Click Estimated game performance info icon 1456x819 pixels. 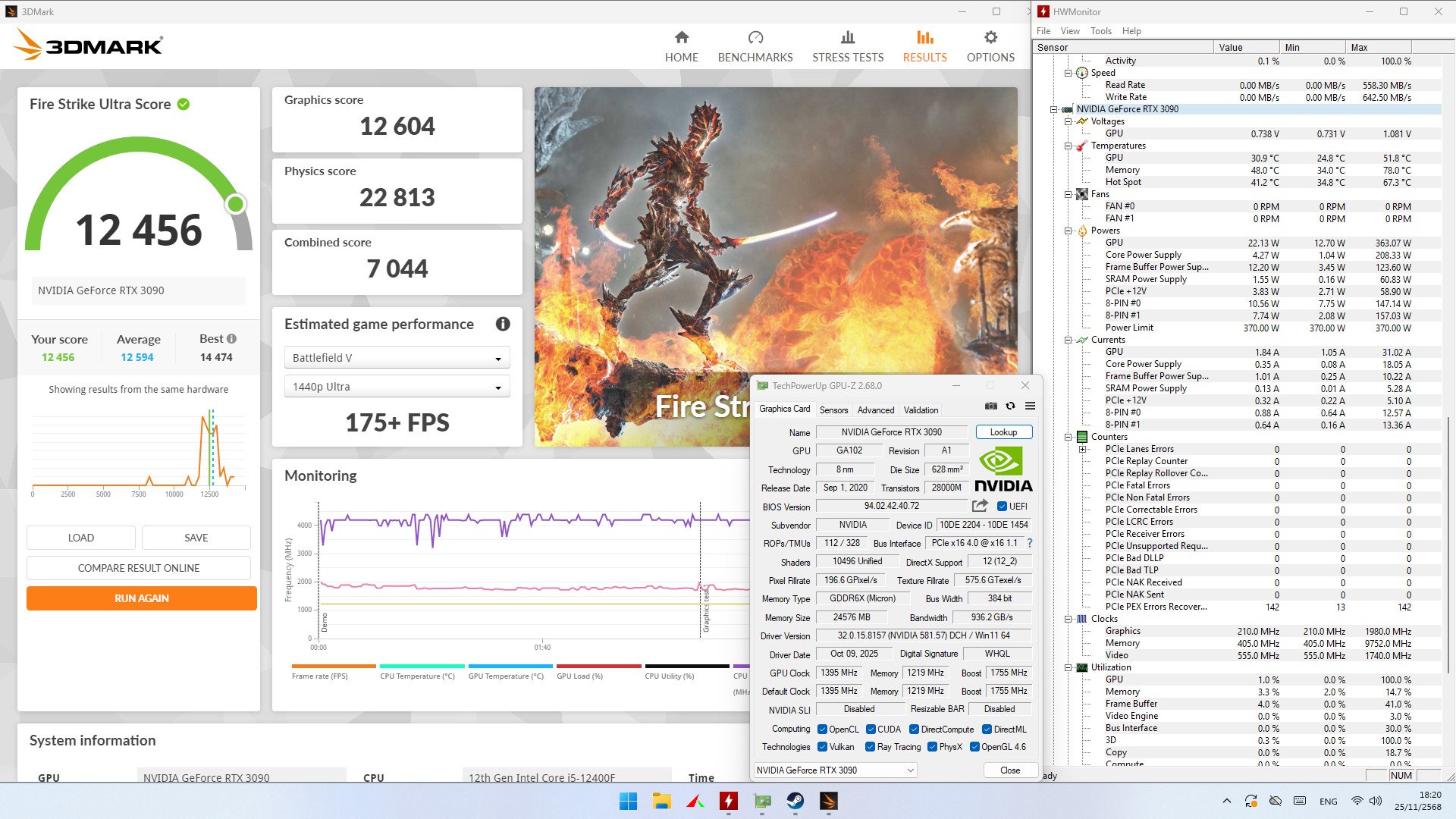[502, 325]
